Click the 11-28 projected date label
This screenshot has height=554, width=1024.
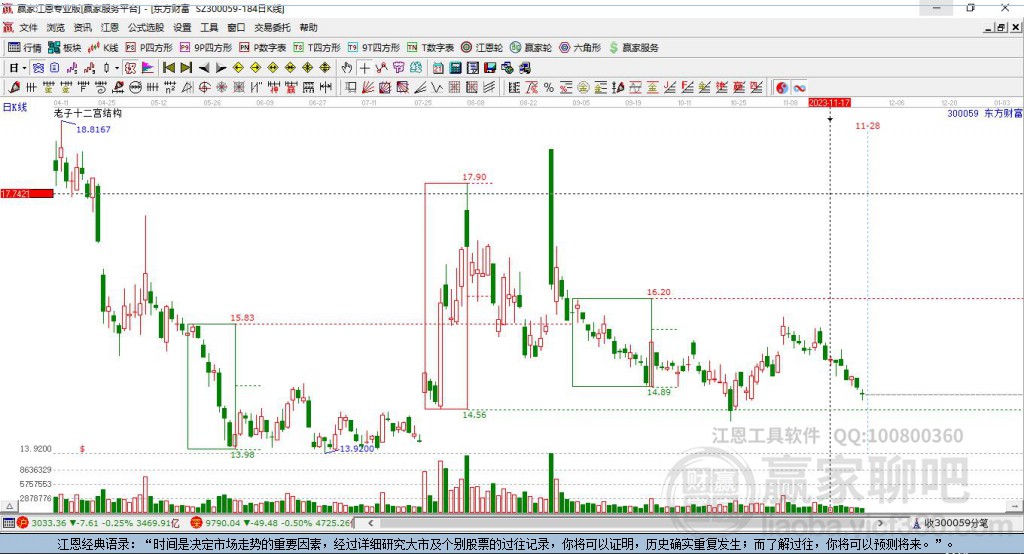coord(867,125)
